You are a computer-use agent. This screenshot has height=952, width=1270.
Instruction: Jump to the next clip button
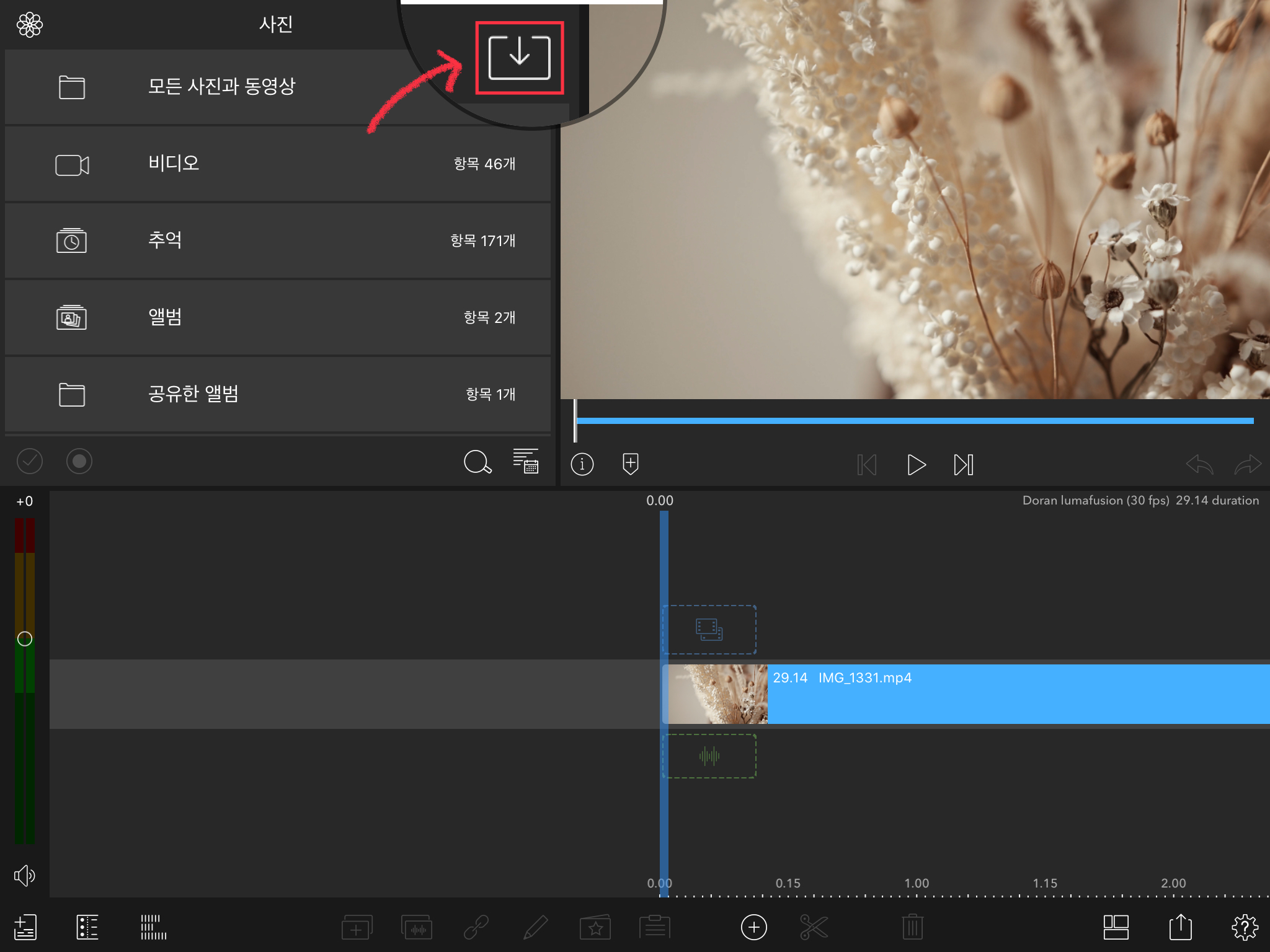tap(963, 464)
